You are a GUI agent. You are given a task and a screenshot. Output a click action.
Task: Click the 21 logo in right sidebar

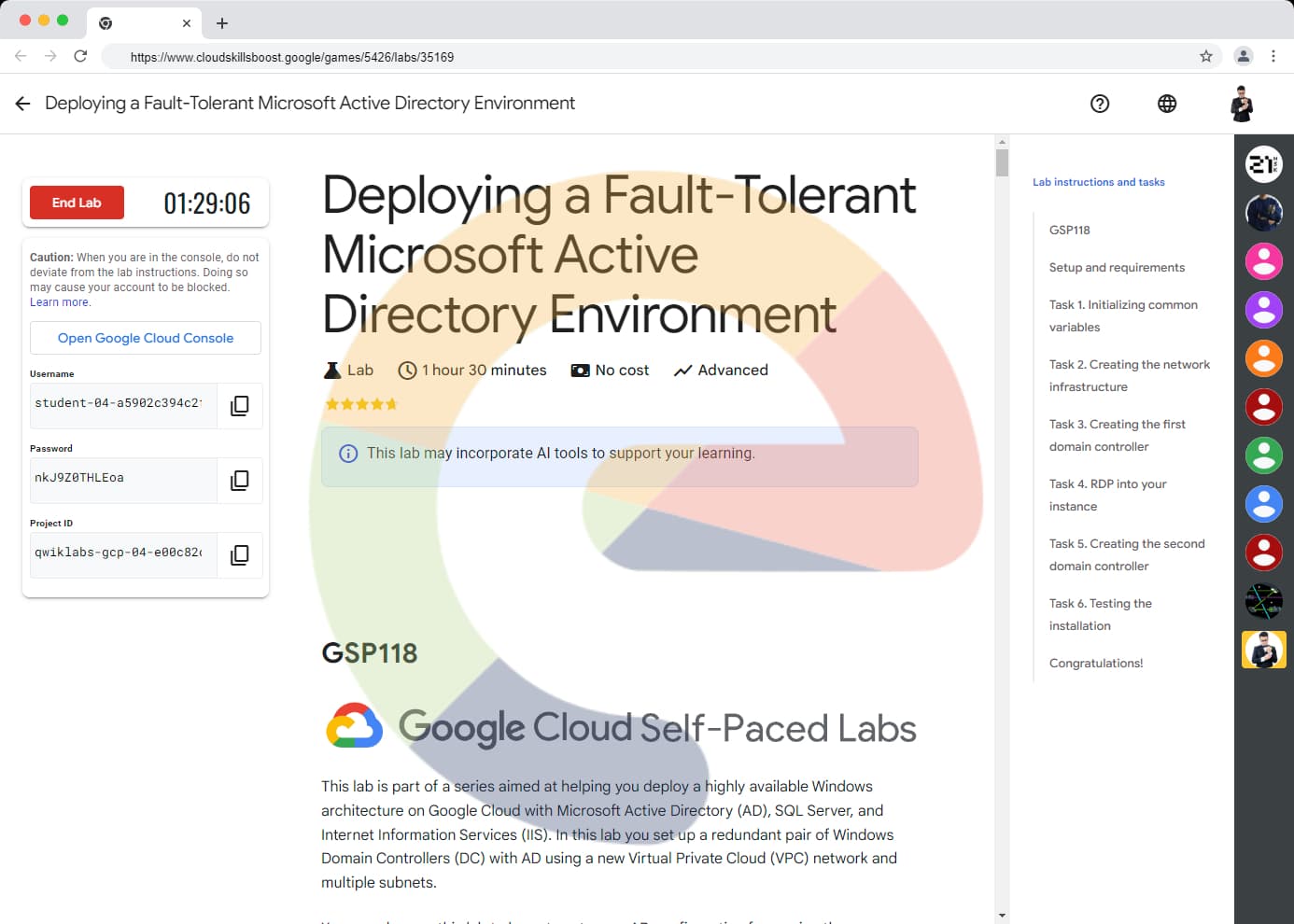1264,164
